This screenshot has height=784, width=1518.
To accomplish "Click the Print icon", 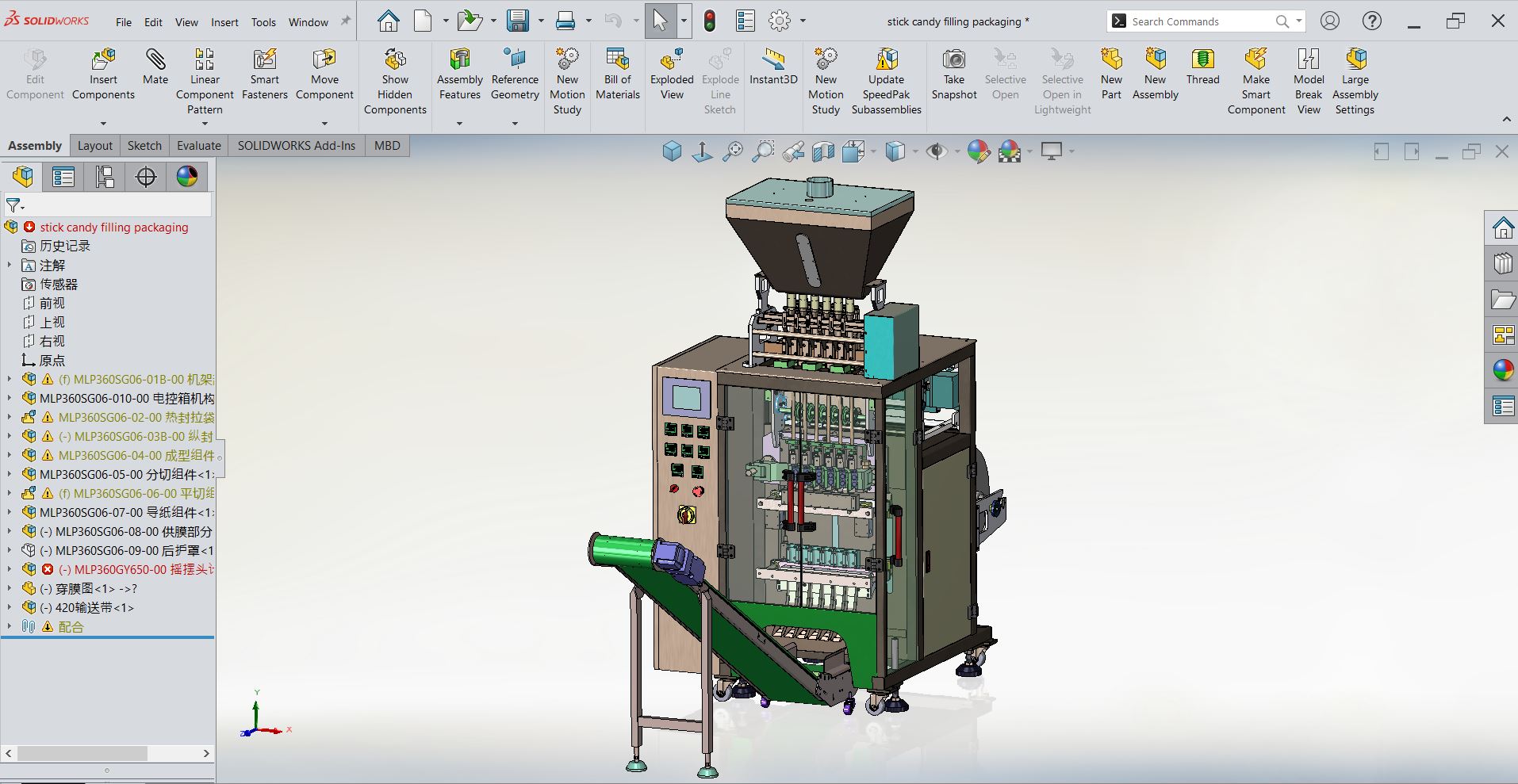I will 565,21.
